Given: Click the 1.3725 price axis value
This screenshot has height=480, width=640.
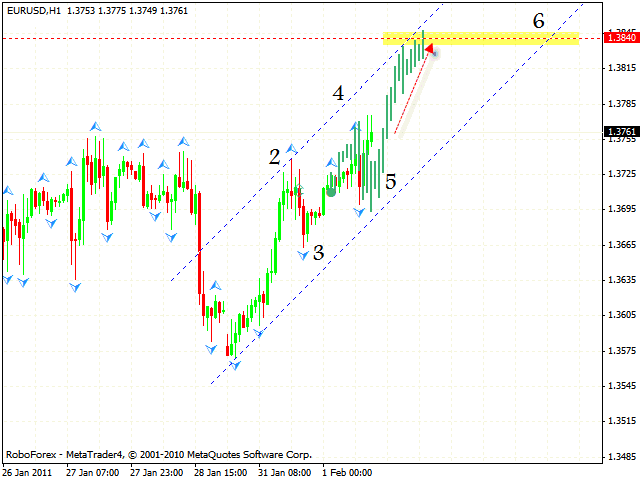Looking at the screenshot, I should point(622,174).
